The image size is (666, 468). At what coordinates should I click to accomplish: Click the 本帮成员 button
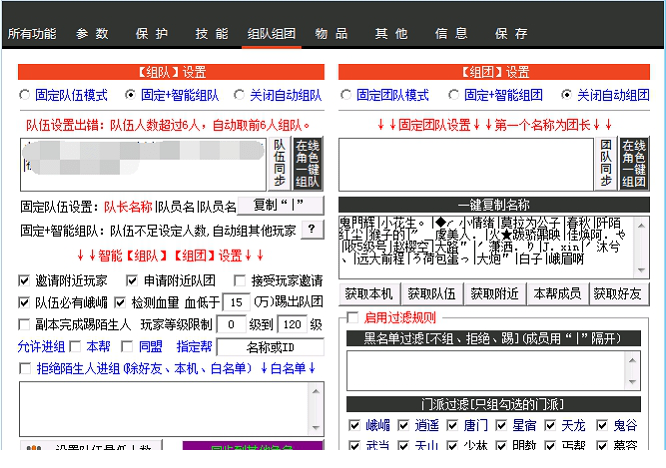(x=557, y=294)
